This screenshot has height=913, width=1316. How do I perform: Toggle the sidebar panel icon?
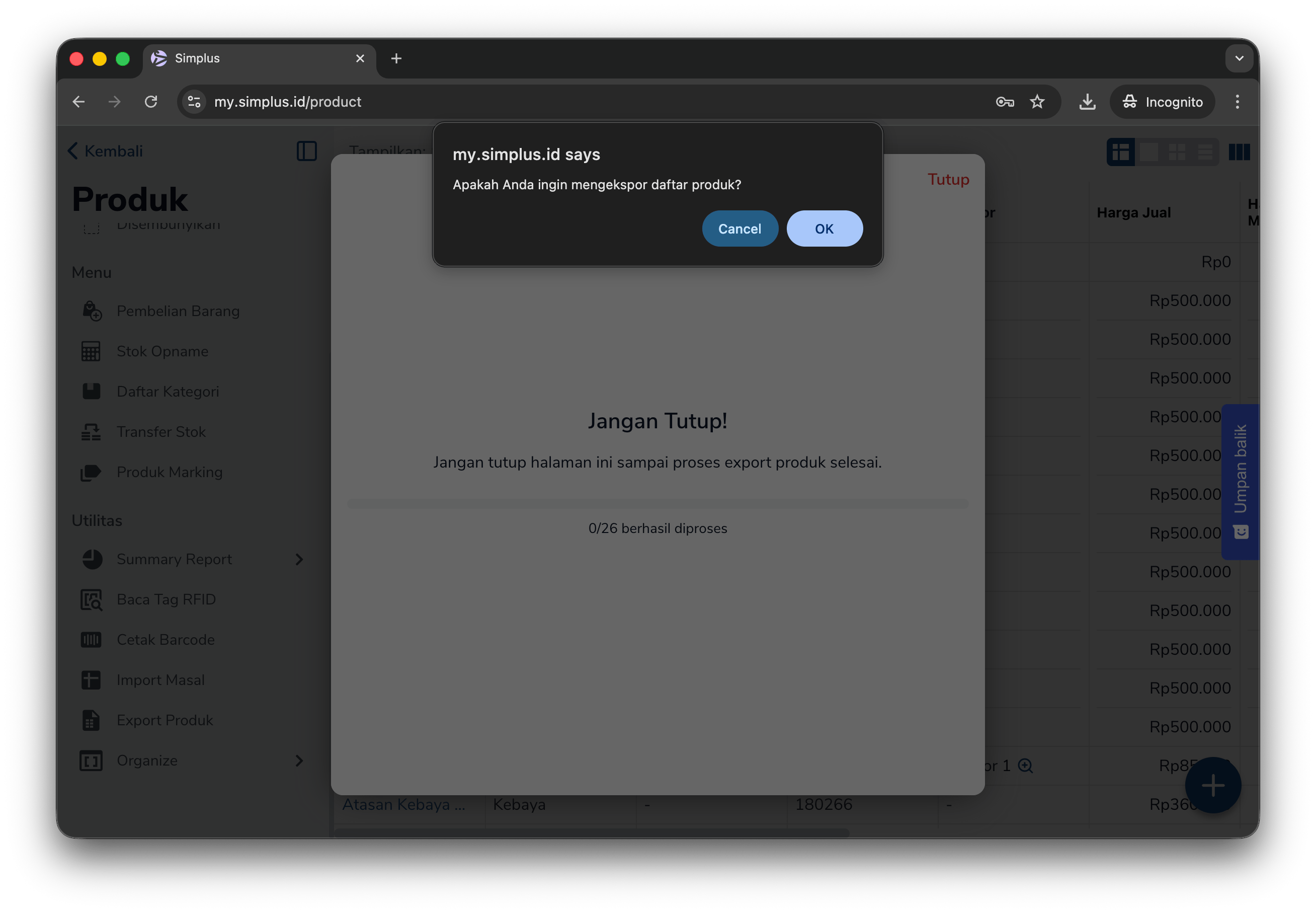point(306,151)
